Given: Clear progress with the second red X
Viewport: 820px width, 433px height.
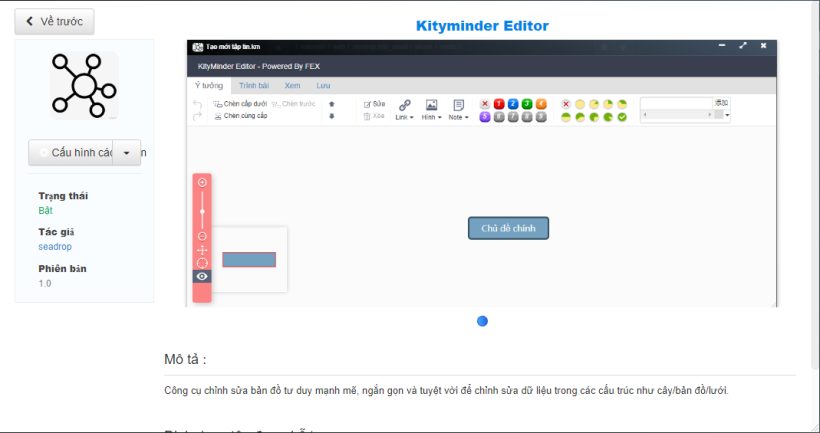Looking at the screenshot, I should [x=566, y=104].
